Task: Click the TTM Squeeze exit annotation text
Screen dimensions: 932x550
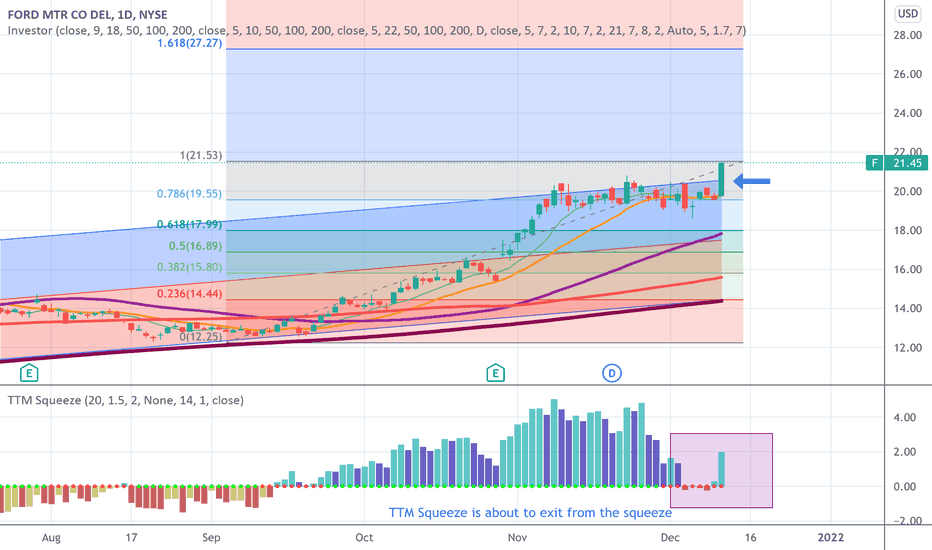Action: click(x=530, y=513)
